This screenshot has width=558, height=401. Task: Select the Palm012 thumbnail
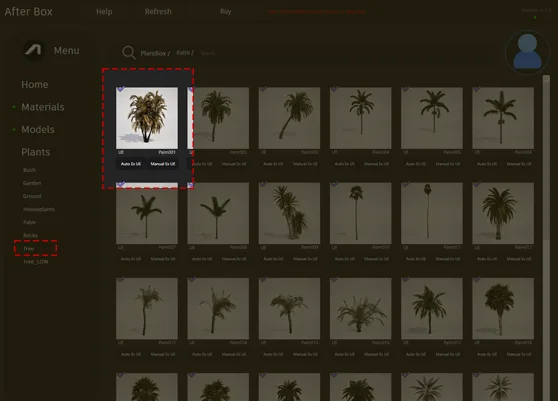pos(503,213)
